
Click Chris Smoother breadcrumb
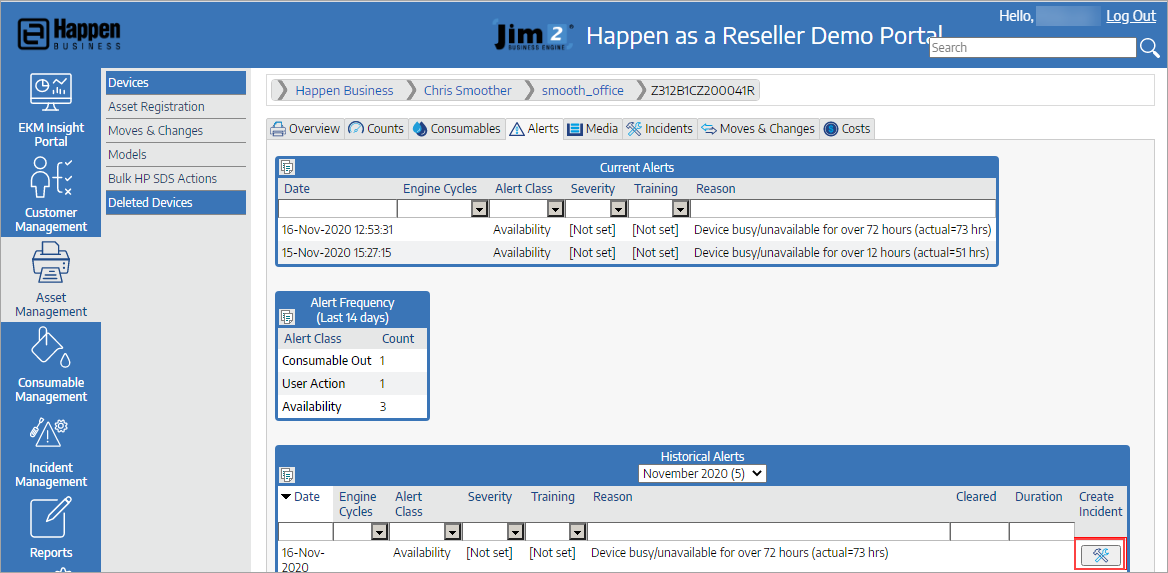tap(468, 91)
